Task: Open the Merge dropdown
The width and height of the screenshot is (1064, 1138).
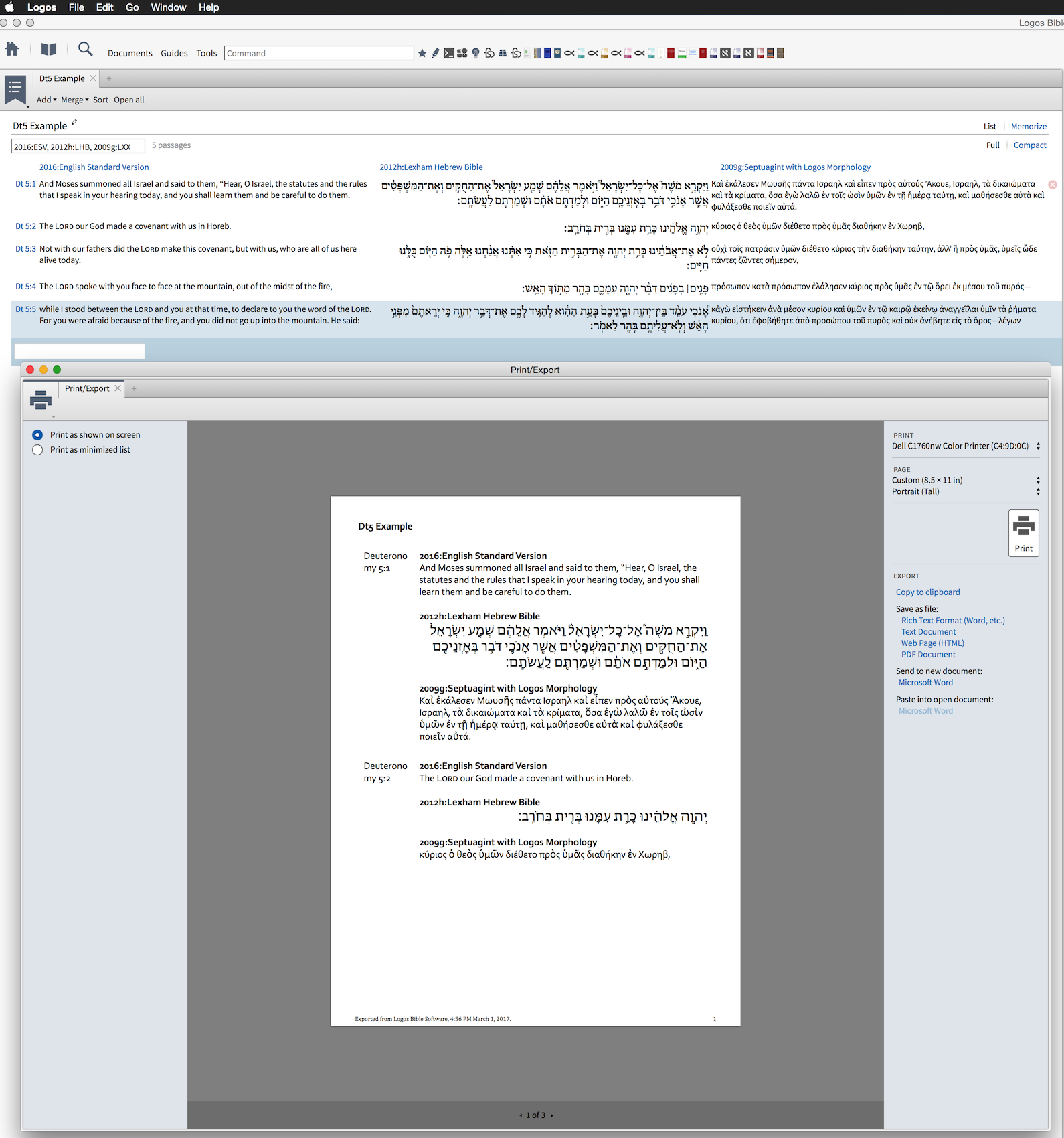Action: click(x=74, y=100)
